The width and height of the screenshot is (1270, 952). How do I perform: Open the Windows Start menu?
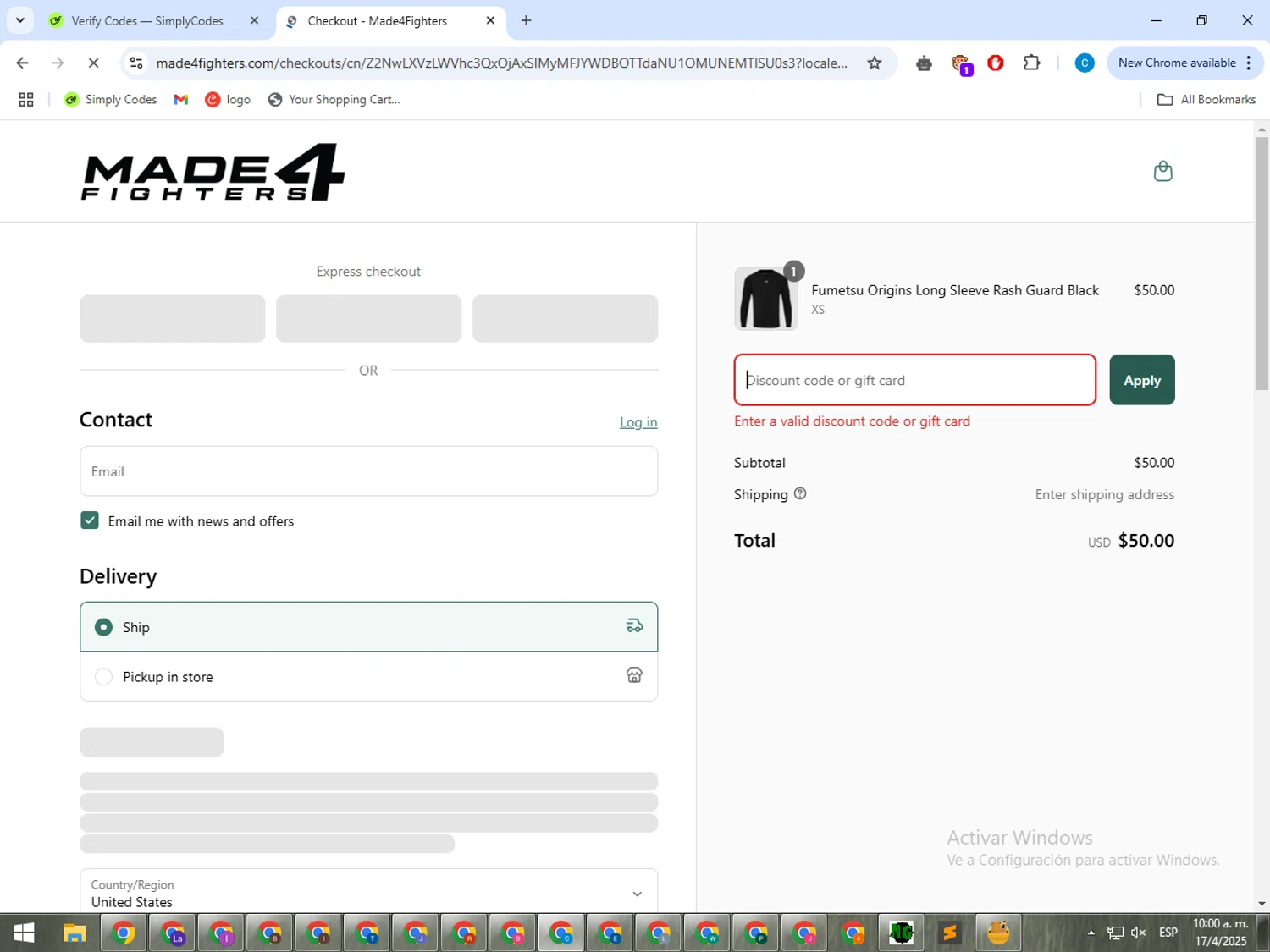tap(24, 933)
